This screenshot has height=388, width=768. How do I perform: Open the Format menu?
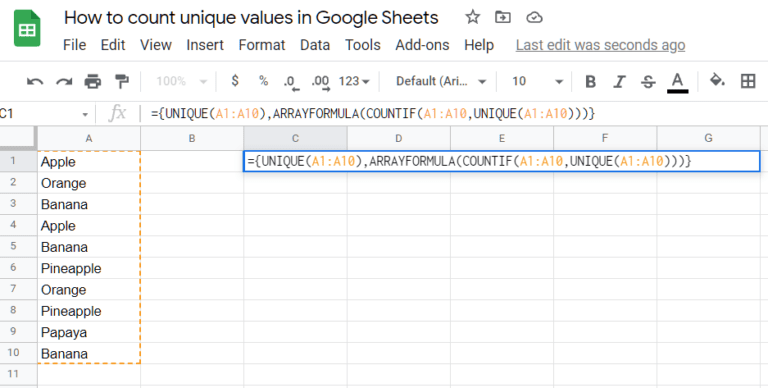click(x=262, y=45)
